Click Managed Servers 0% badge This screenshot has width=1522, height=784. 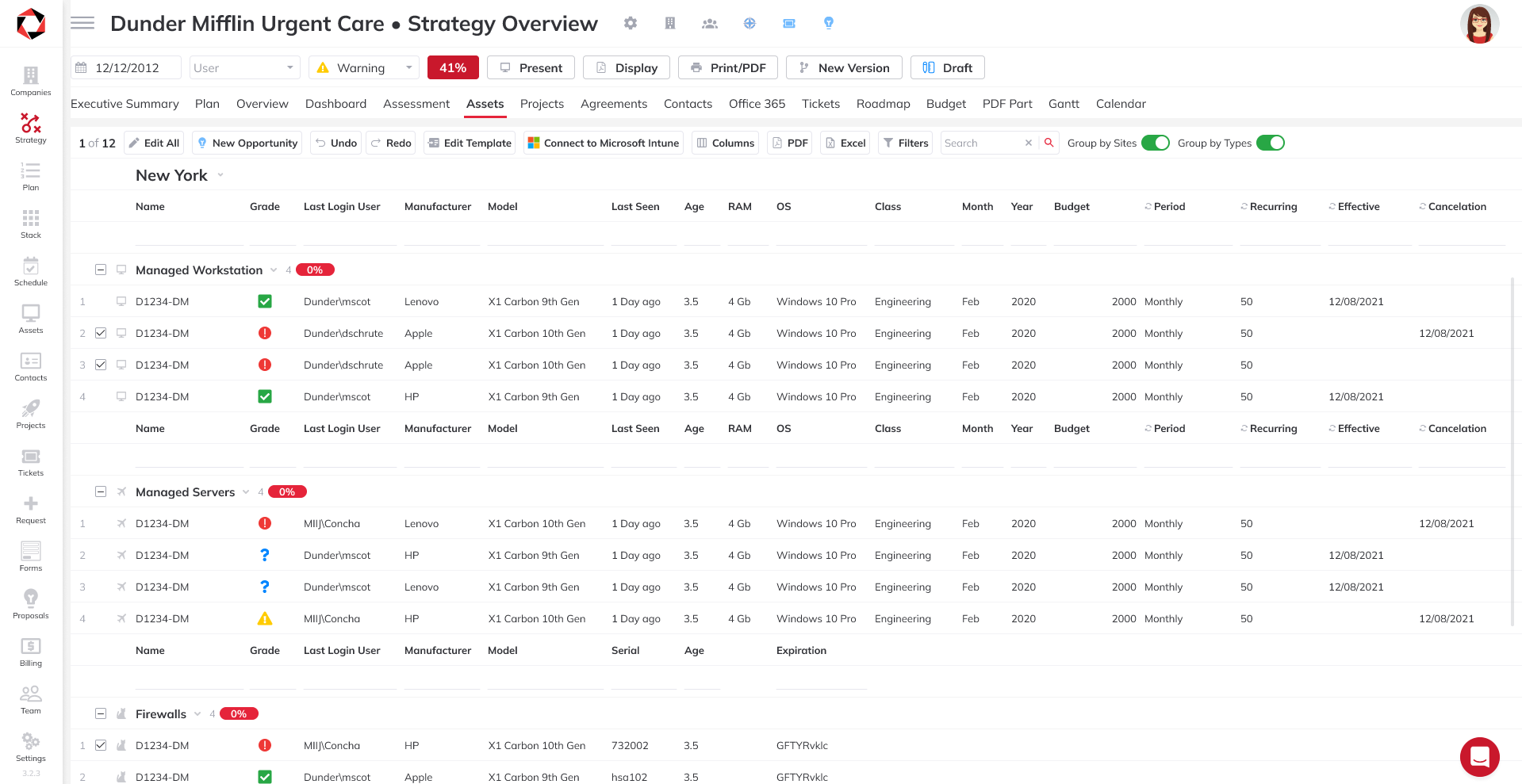287,491
